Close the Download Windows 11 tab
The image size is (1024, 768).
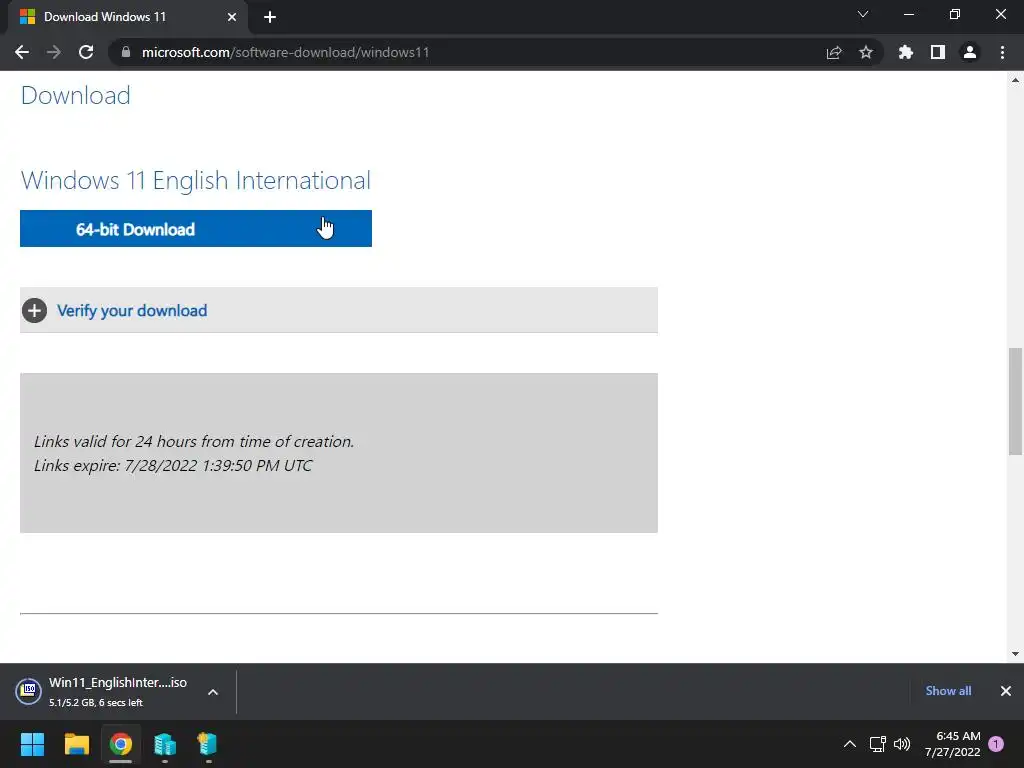[x=232, y=17]
